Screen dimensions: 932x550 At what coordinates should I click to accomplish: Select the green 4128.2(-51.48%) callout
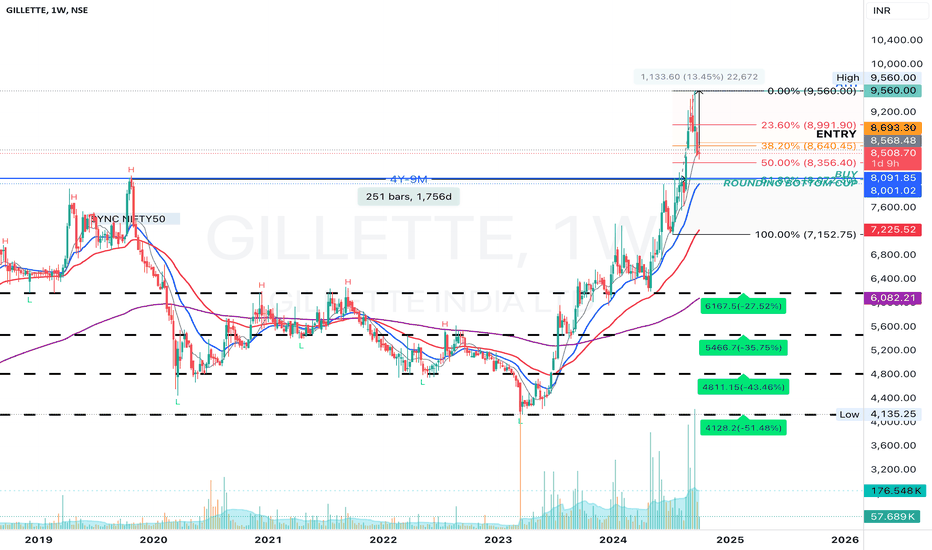(743, 427)
